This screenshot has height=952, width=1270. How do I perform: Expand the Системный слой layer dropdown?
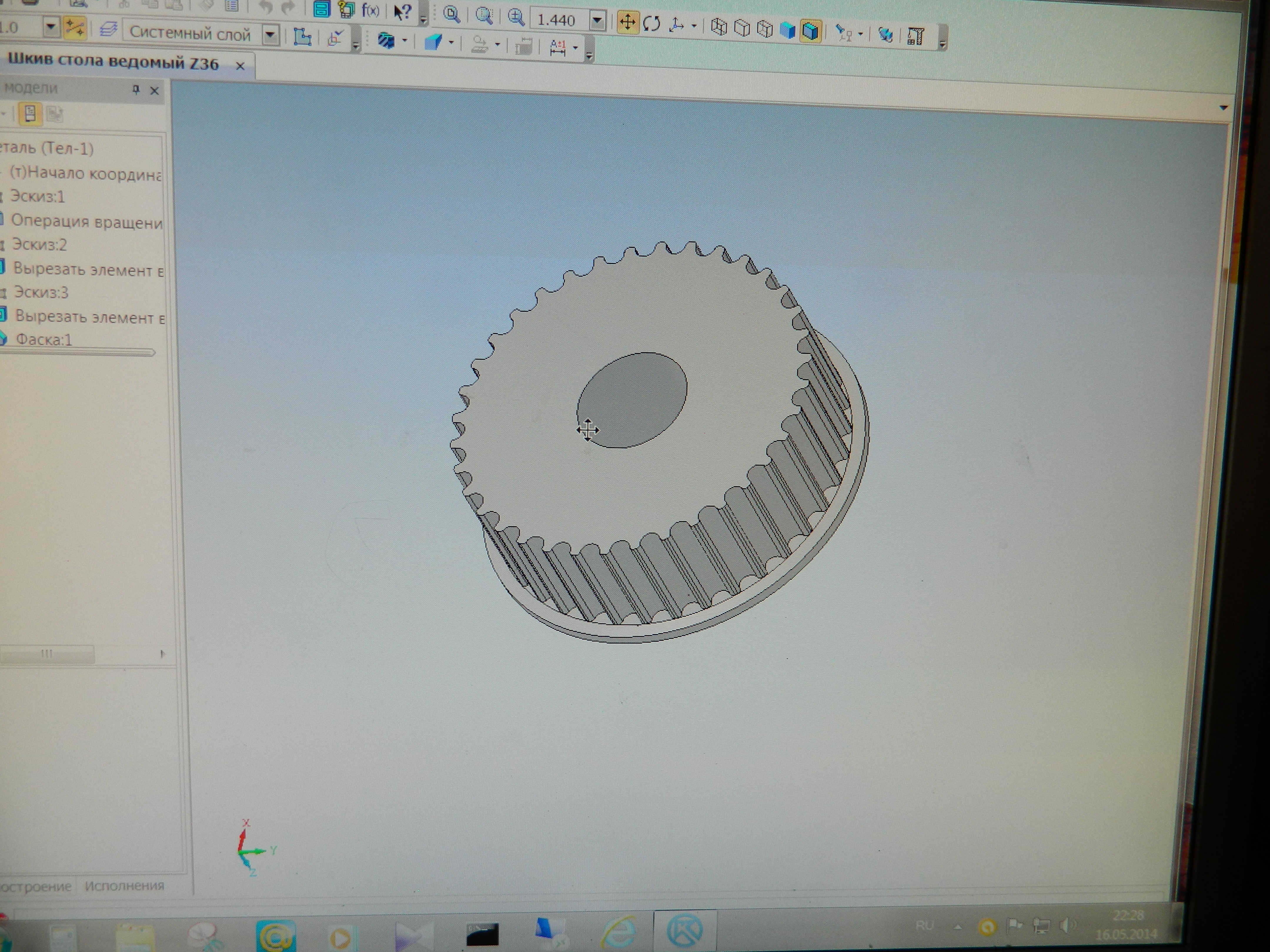[x=270, y=34]
